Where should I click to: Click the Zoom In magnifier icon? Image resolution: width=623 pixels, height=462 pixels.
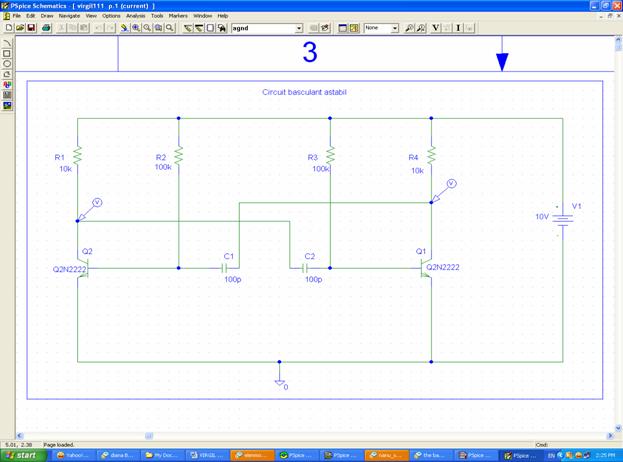pos(135,28)
